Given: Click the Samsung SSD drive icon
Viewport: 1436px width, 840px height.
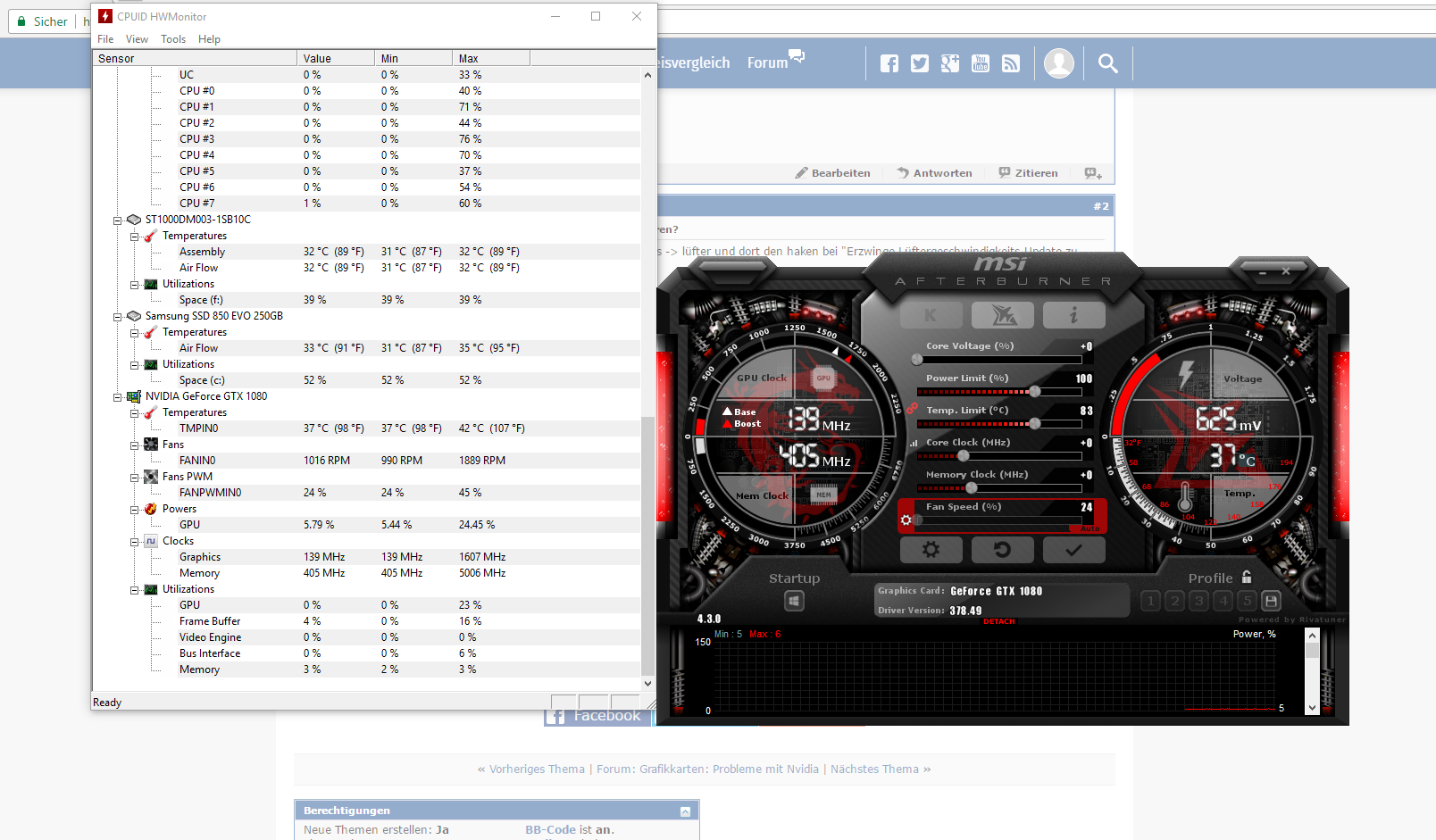Looking at the screenshot, I should [x=134, y=316].
